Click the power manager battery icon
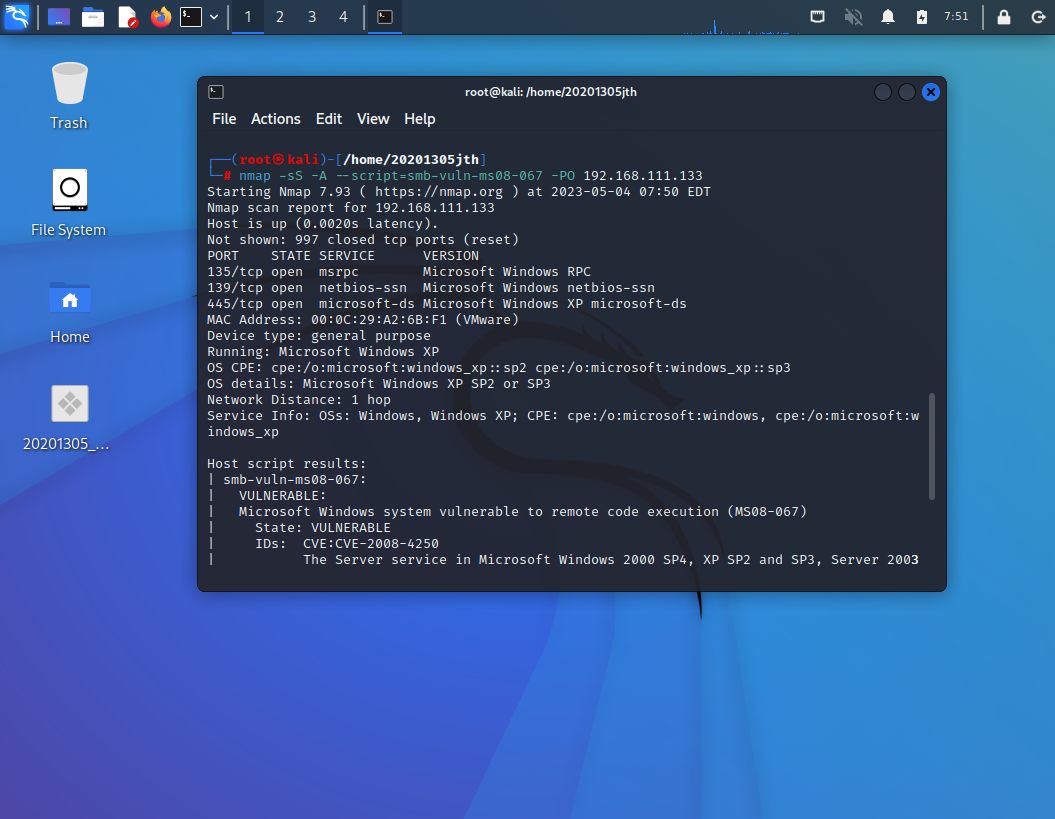 pyautogui.click(x=922, y=17)
